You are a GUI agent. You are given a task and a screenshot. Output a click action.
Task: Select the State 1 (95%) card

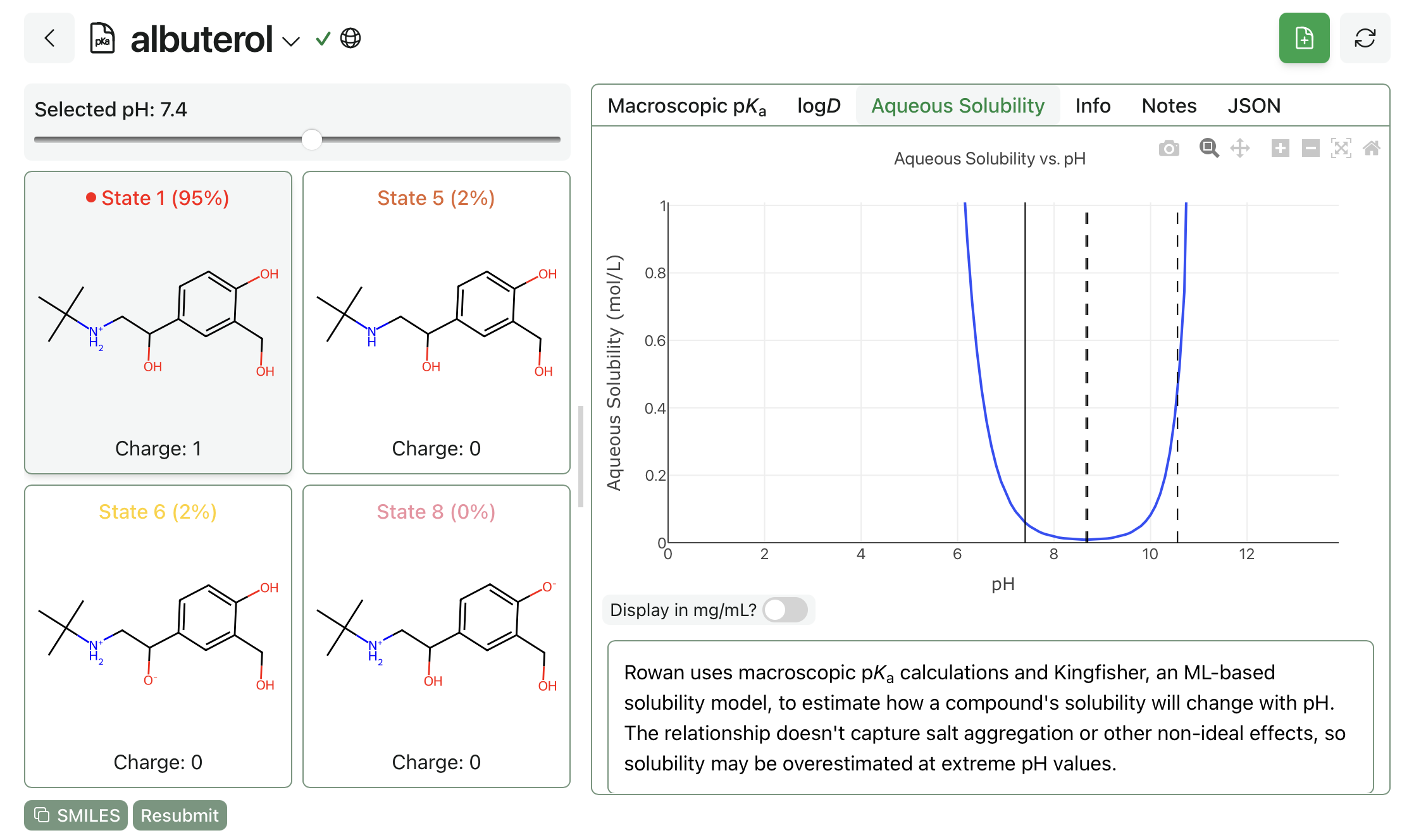click(158, 323)
